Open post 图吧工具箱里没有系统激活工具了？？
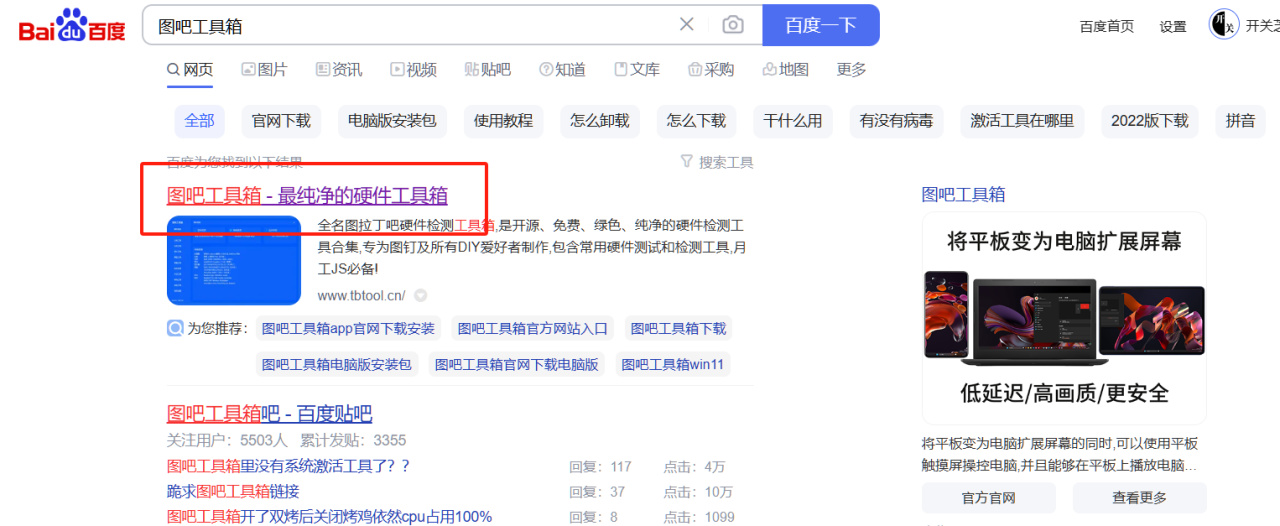The image size is (1280, 526). [x=289, y=466]
